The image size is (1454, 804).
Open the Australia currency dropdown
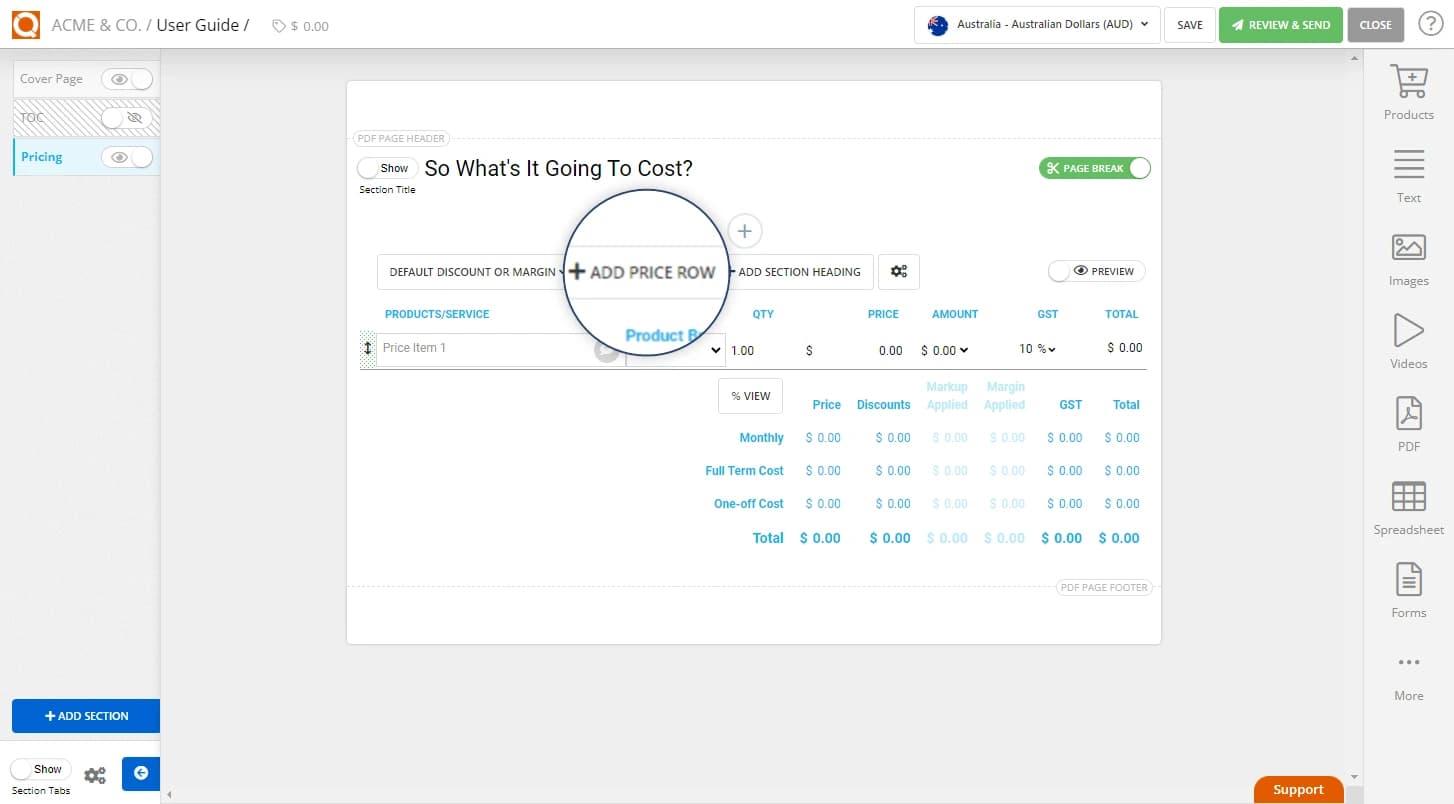tap(1036, 24)
